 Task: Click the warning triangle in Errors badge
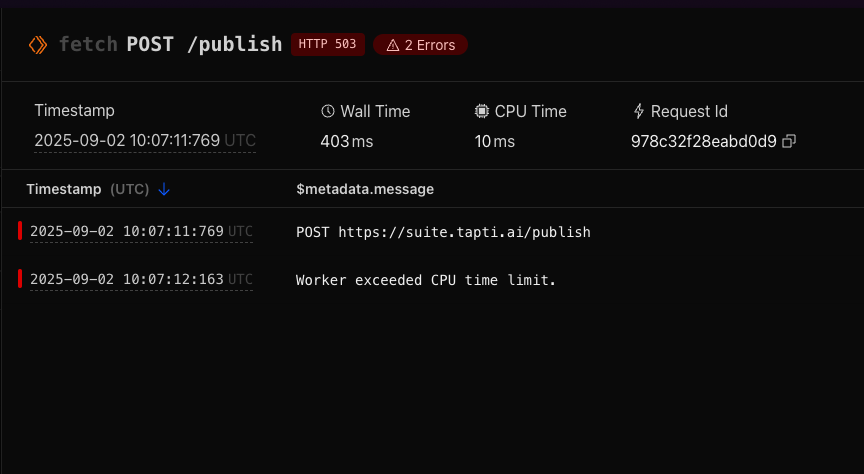point(392,45)
